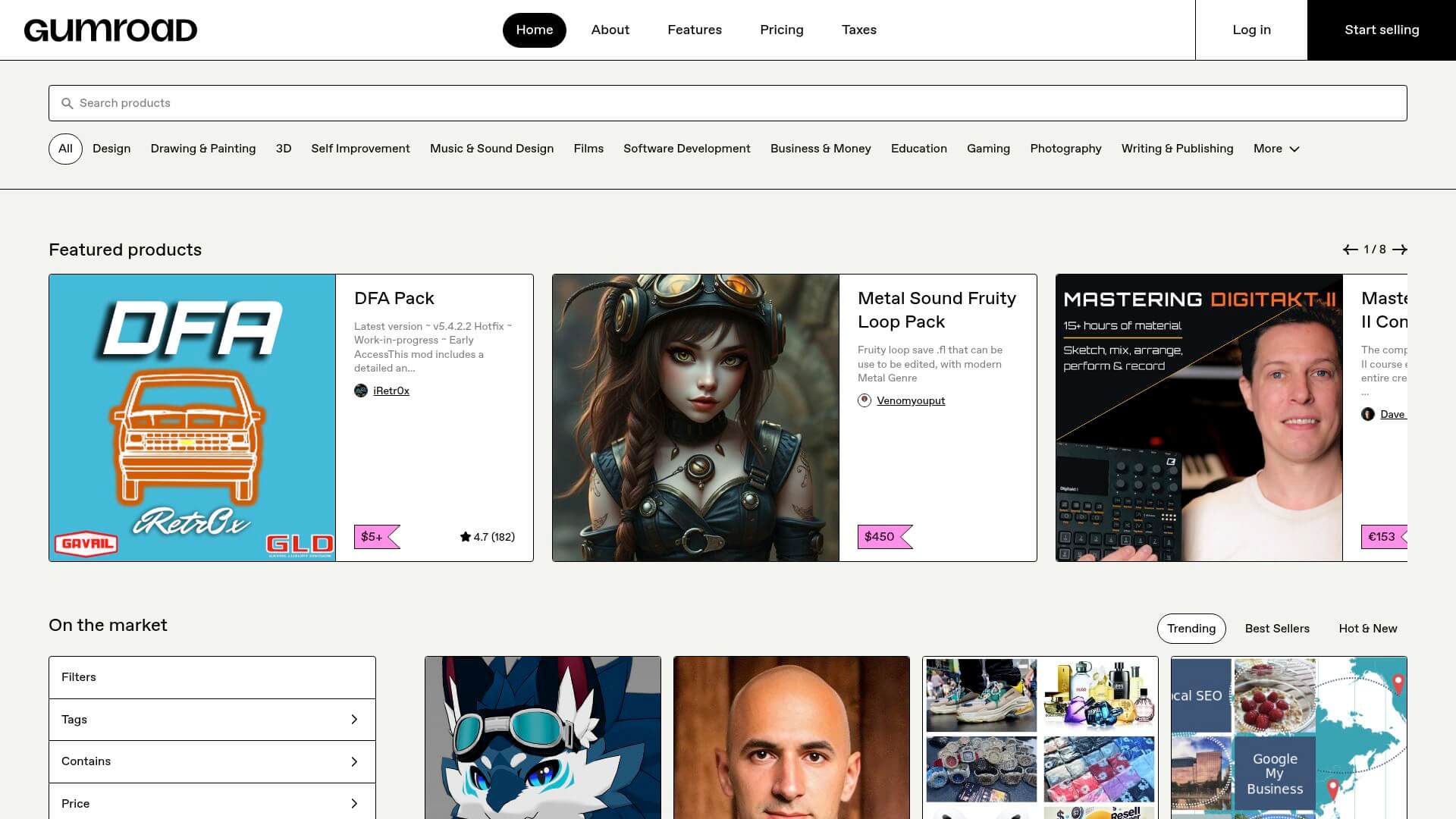Select the Business & Money category

click(821, 149)
